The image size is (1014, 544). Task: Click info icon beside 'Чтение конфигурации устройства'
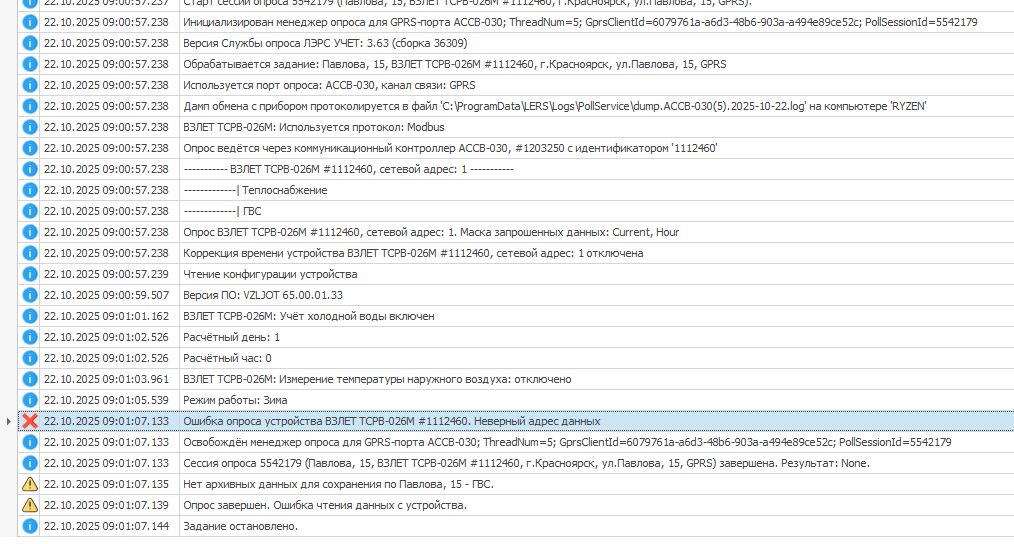30,274
